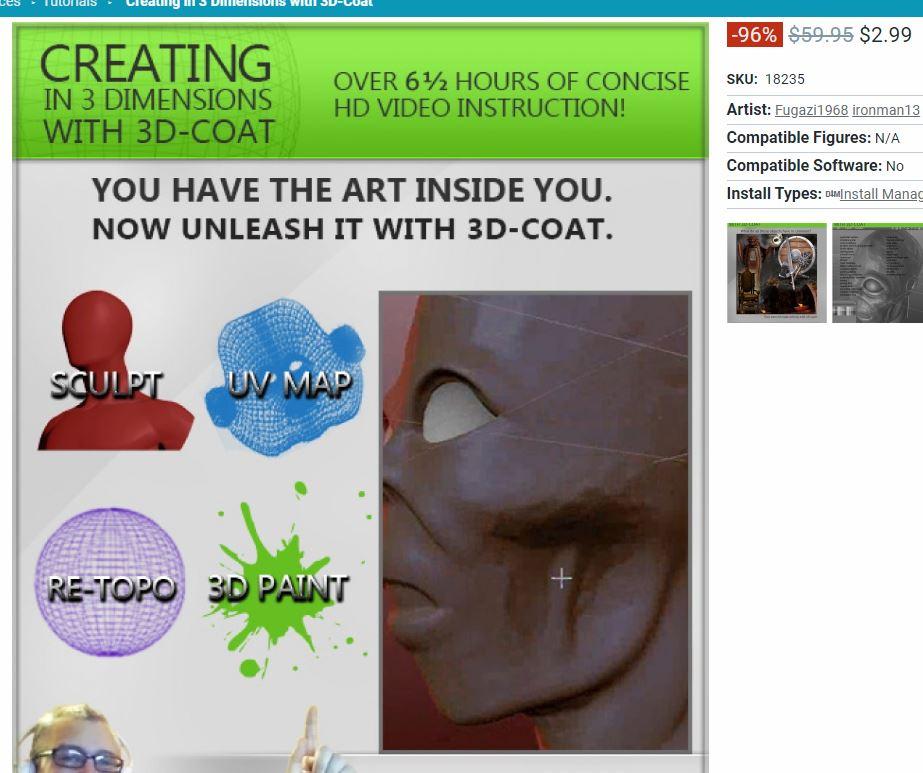
Task: Click the Compatible Figures N/A value
Action: (887, 138)
